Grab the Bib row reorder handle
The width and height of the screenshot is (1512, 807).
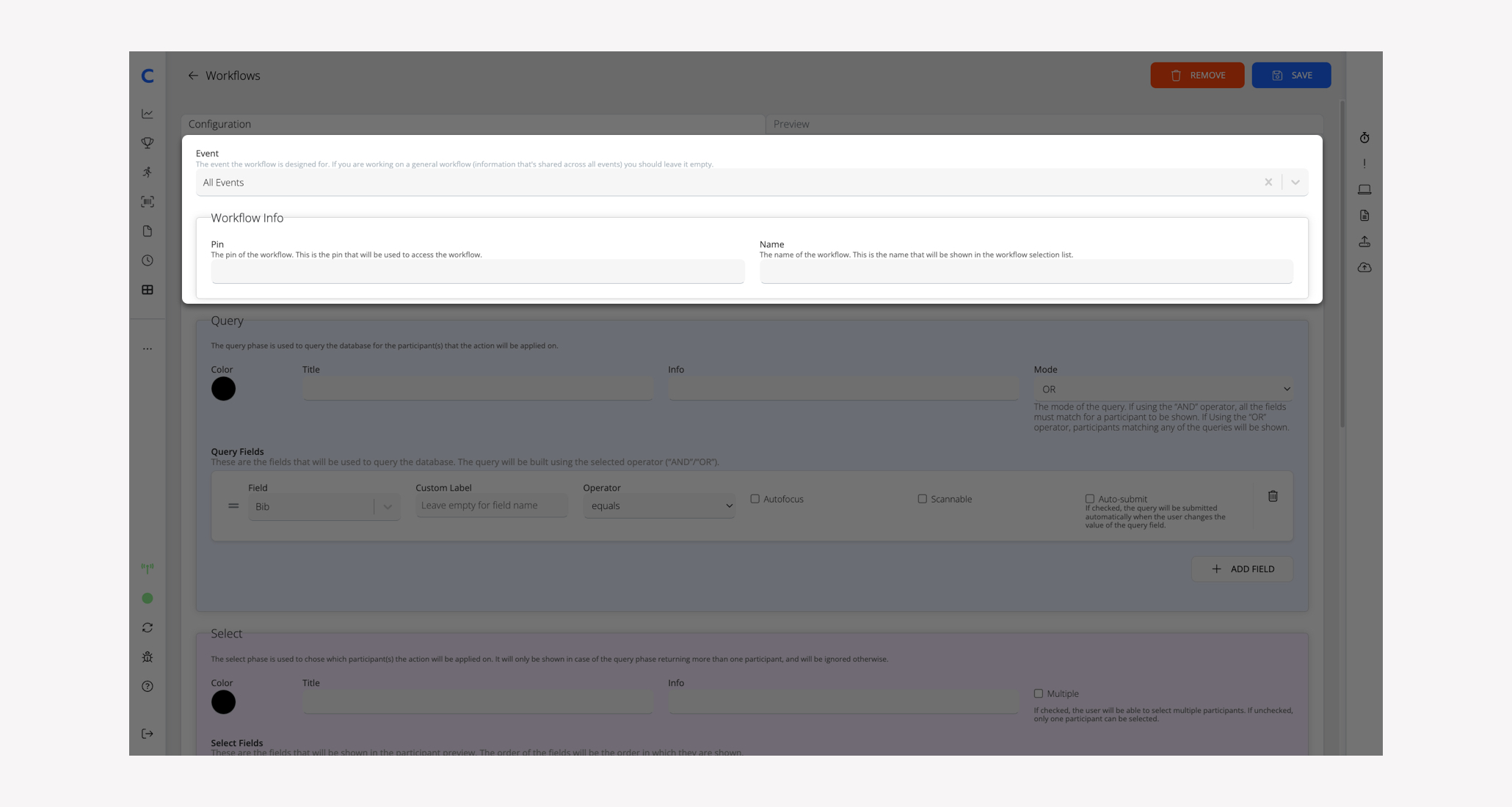(x=233, y=505)
